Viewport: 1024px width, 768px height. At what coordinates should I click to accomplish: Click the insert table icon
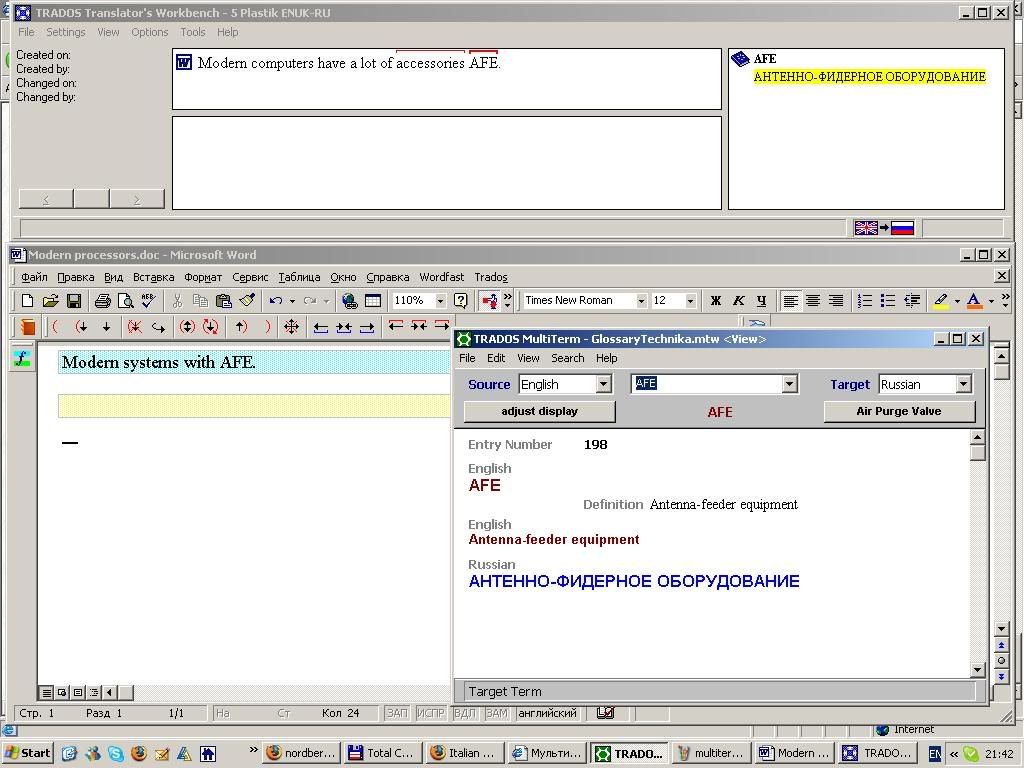[x=373, y=300]
